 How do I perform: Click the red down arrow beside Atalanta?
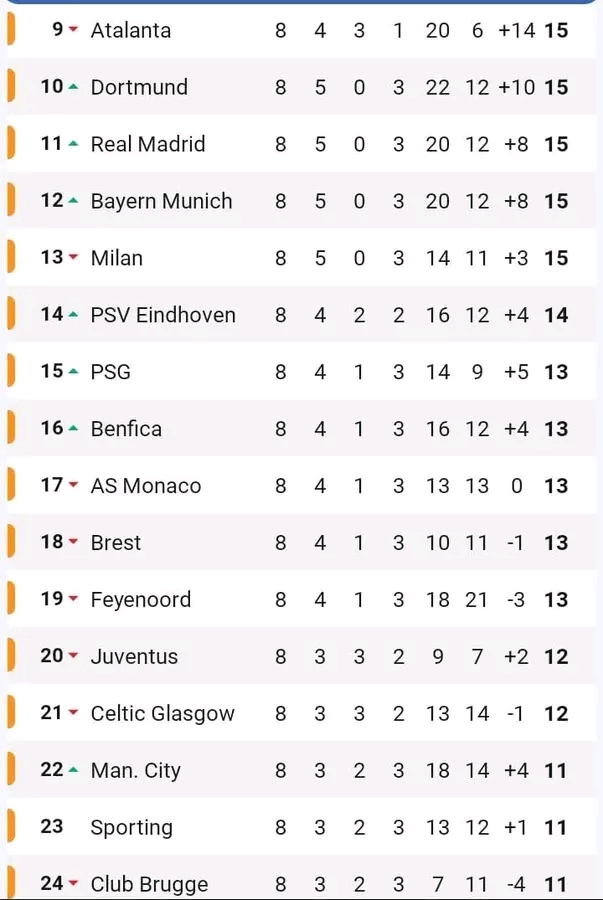[73, 29]
